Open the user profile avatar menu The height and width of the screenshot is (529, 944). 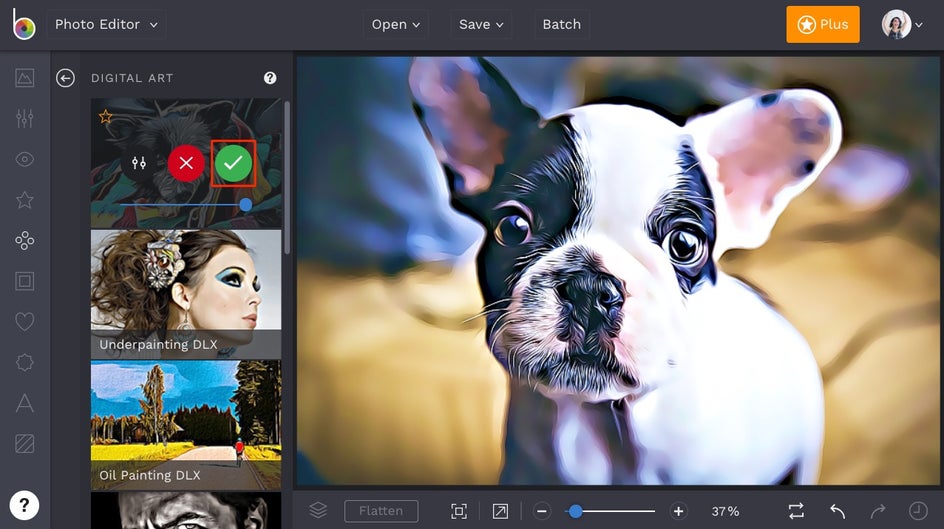coord(901,25)
